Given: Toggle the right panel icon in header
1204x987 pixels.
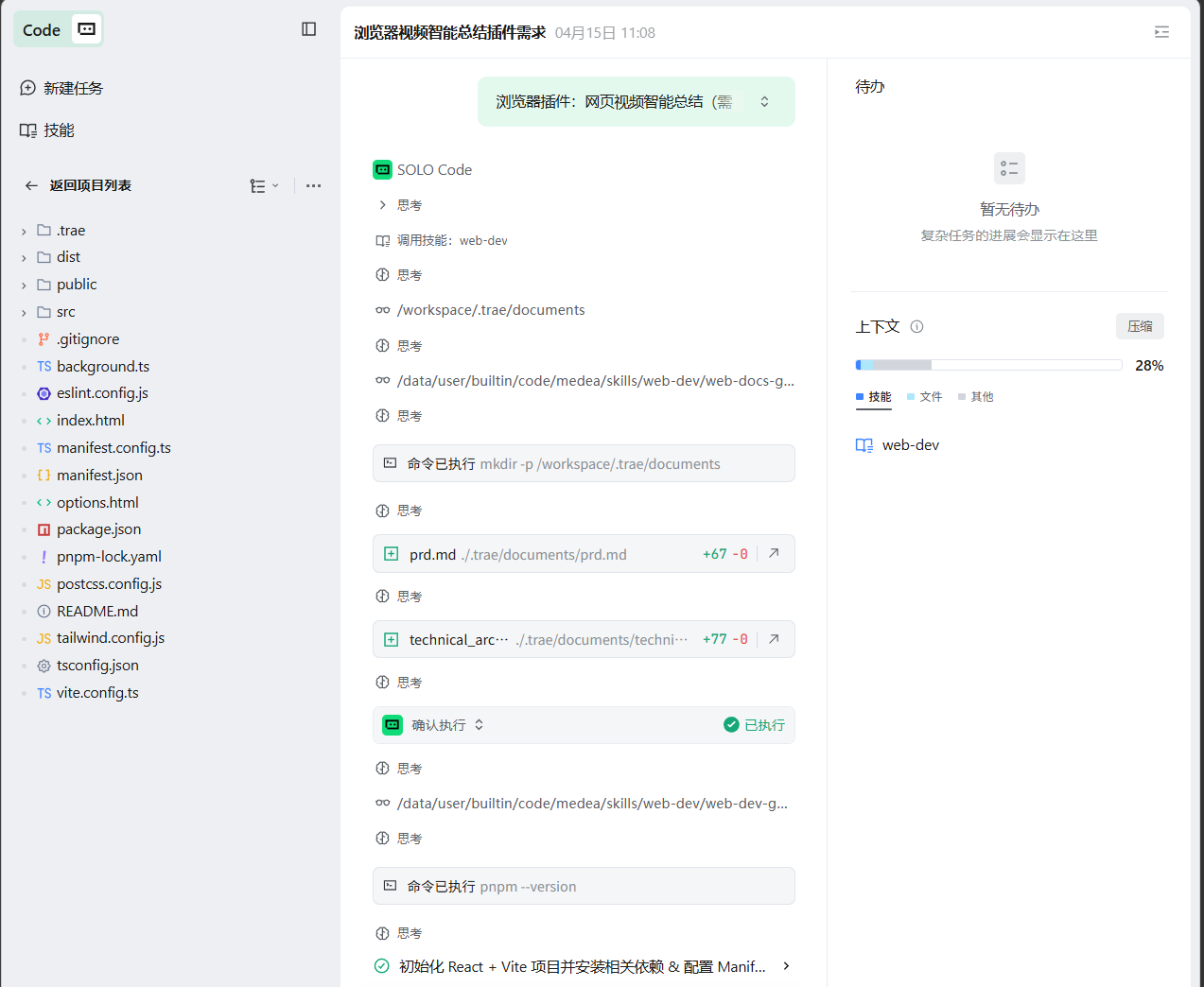Looking at the screenshot, I should point(1161,32).
